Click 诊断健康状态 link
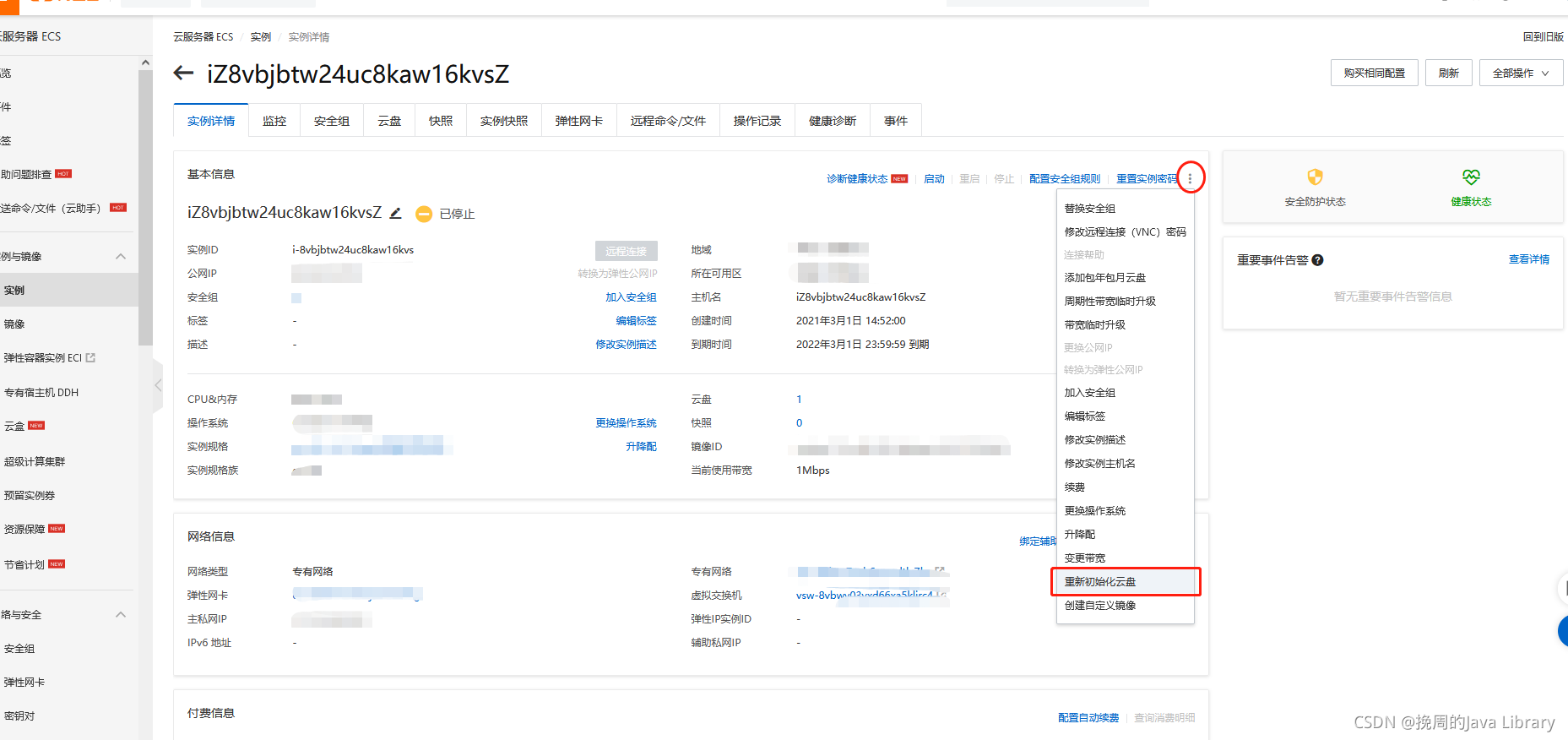1568x740 pixels. pyautogui.click(x=857, y=179)
